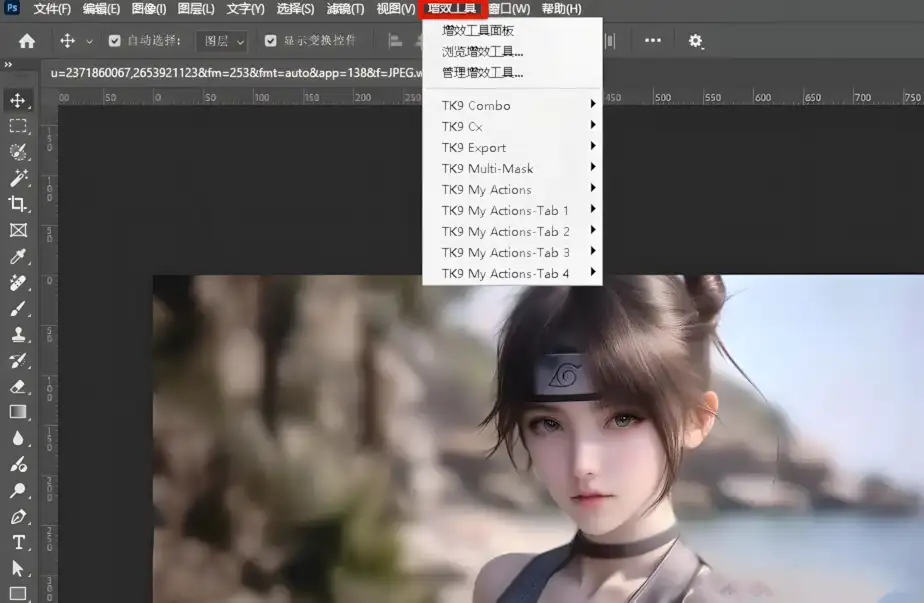Click the distribute icon right of the menu
Image resolution: width=924 pixels, height=603 pixels.
(610, 41)
